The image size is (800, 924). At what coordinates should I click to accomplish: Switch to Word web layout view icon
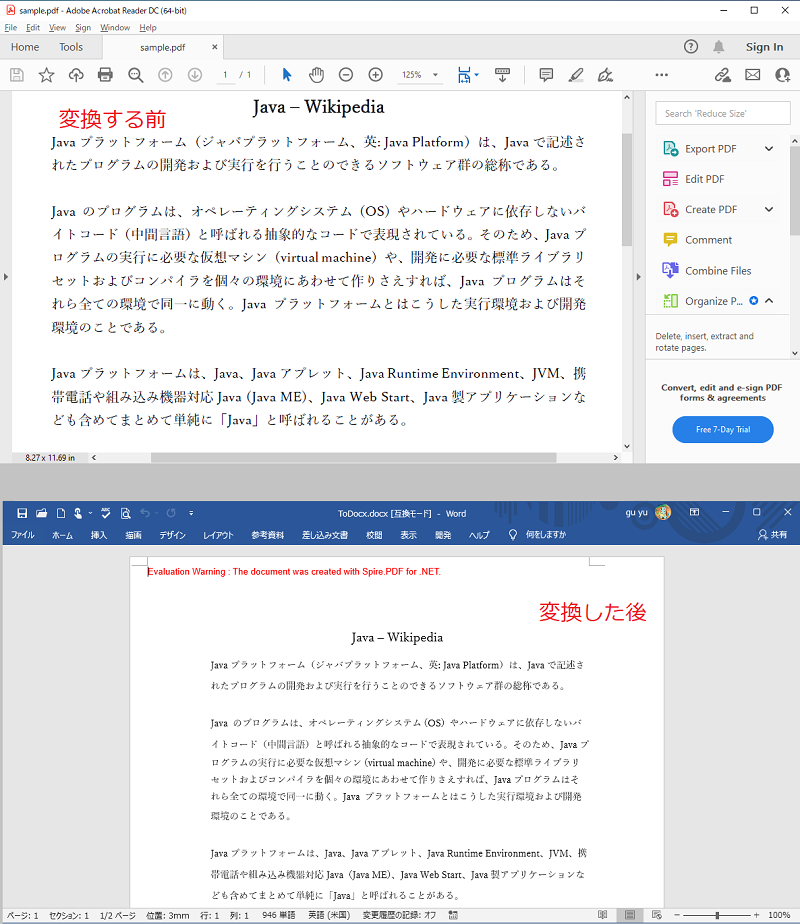pyautogui.click(x=657, y=915)
